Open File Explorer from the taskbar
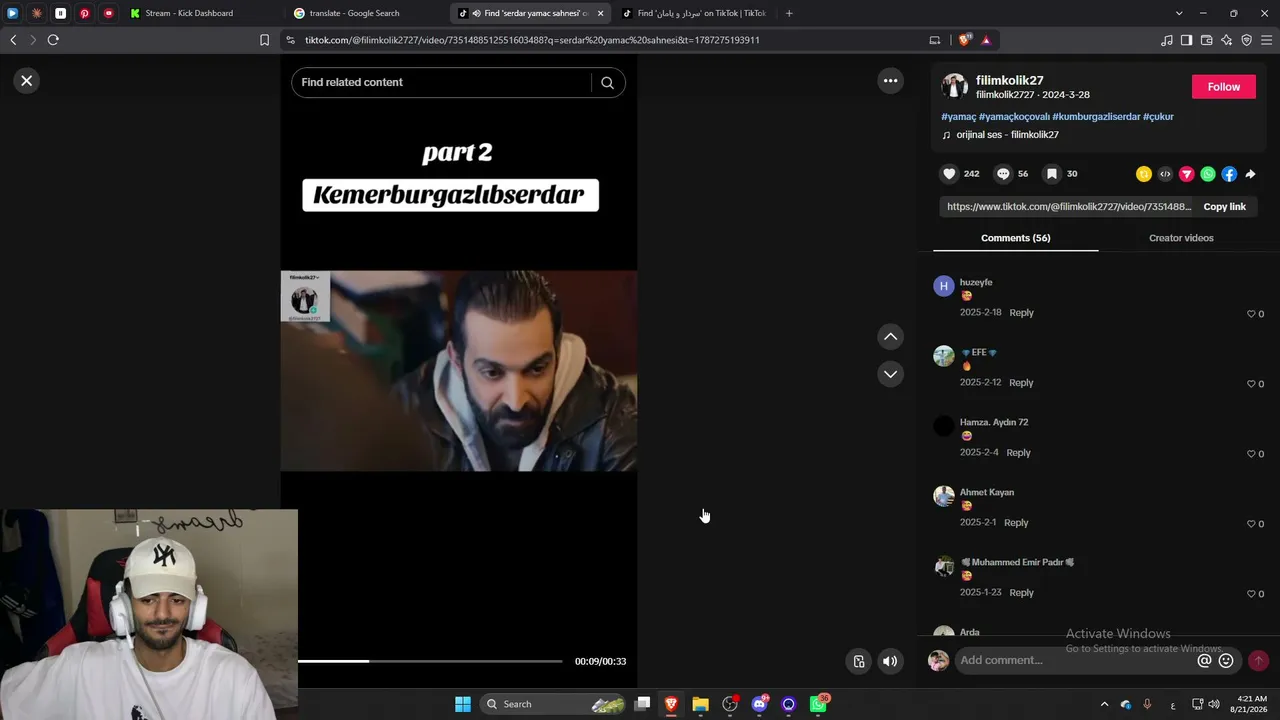The height and width of the screenshot is (720, 1280). [700, 704]
